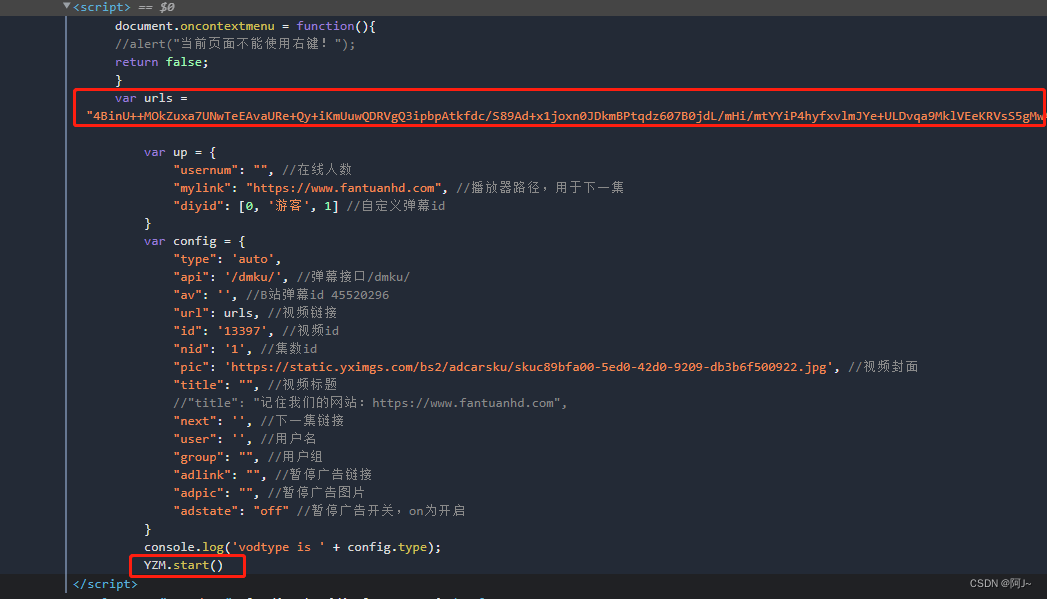This screenshot has width=1047, height=599.
Task: Click the mylink value https://www.fantuanhd.com
Action: (344, 188)
